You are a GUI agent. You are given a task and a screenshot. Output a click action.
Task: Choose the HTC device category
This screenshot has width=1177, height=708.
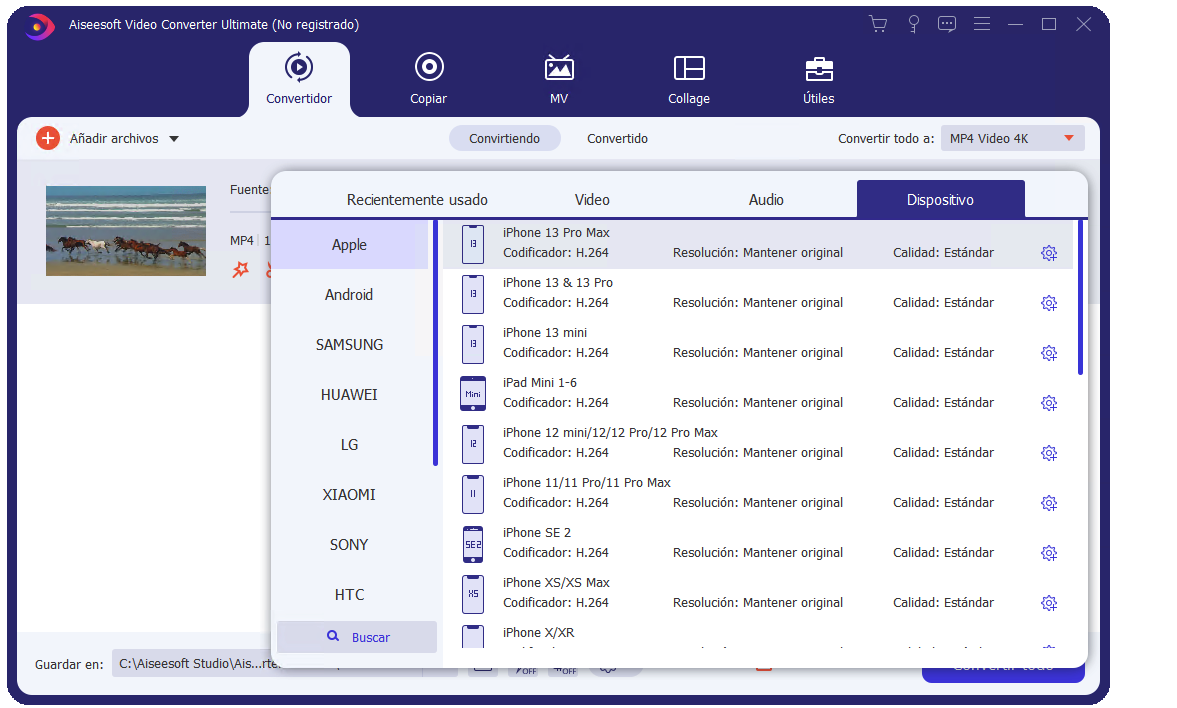click(x=350, y=595)
